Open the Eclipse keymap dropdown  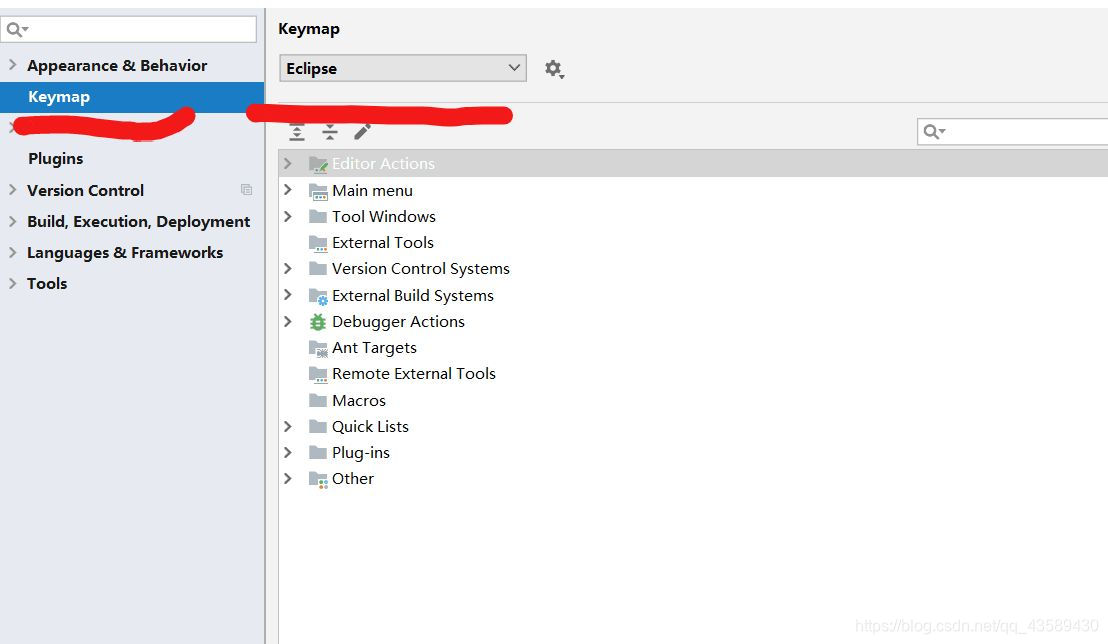(403, 68)
